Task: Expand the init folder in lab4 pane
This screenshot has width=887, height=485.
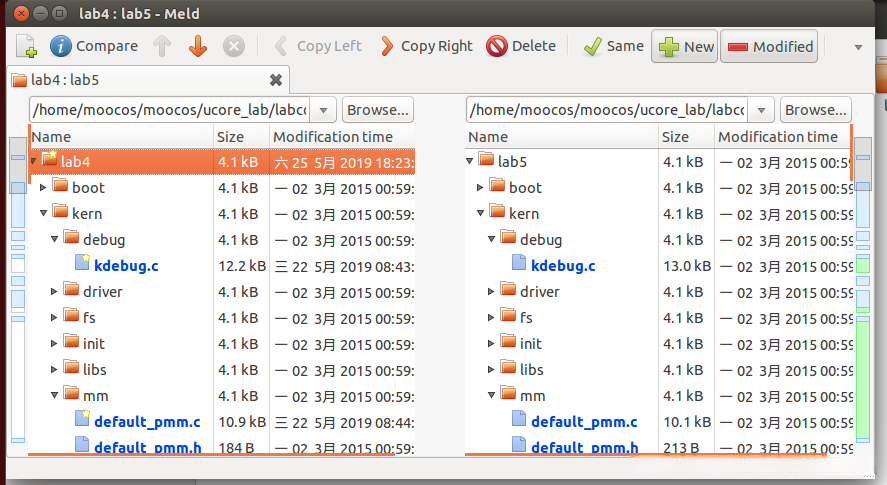Action: point(54,344)
